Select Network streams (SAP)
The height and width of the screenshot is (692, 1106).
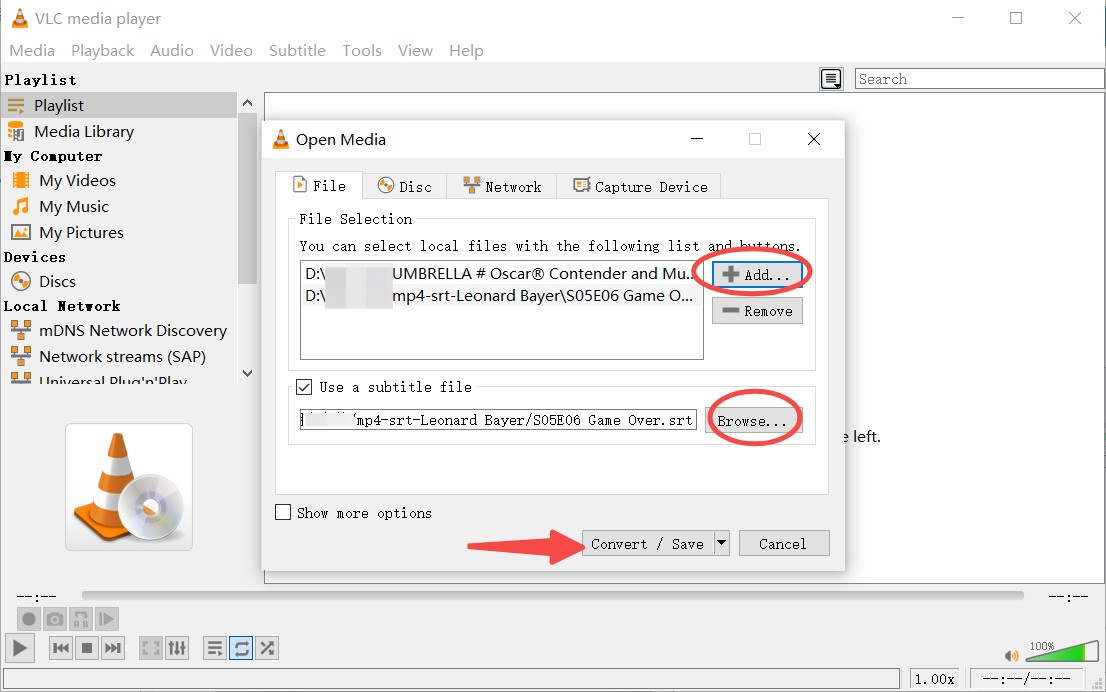point(122,356)
